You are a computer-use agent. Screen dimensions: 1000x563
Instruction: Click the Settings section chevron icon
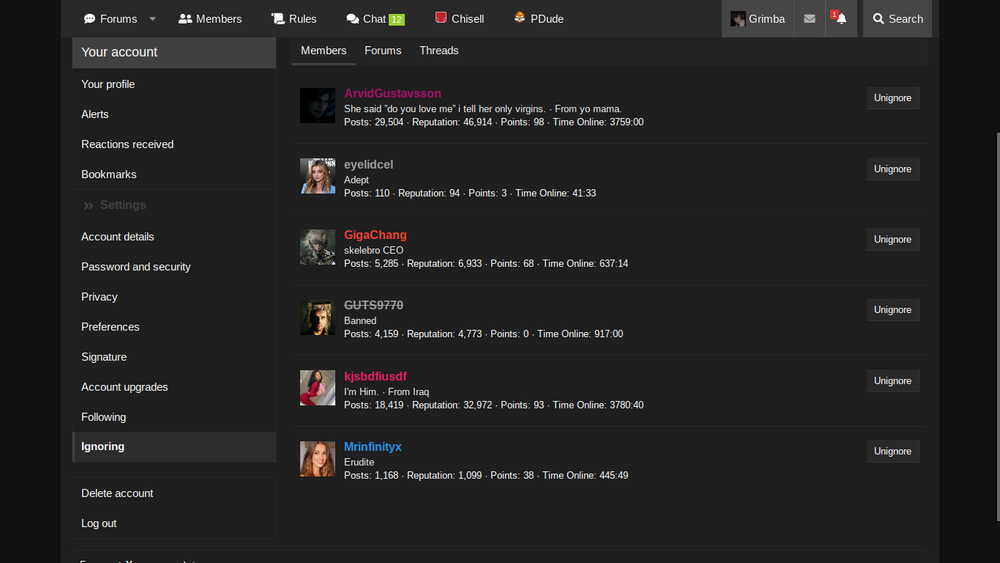89,205
